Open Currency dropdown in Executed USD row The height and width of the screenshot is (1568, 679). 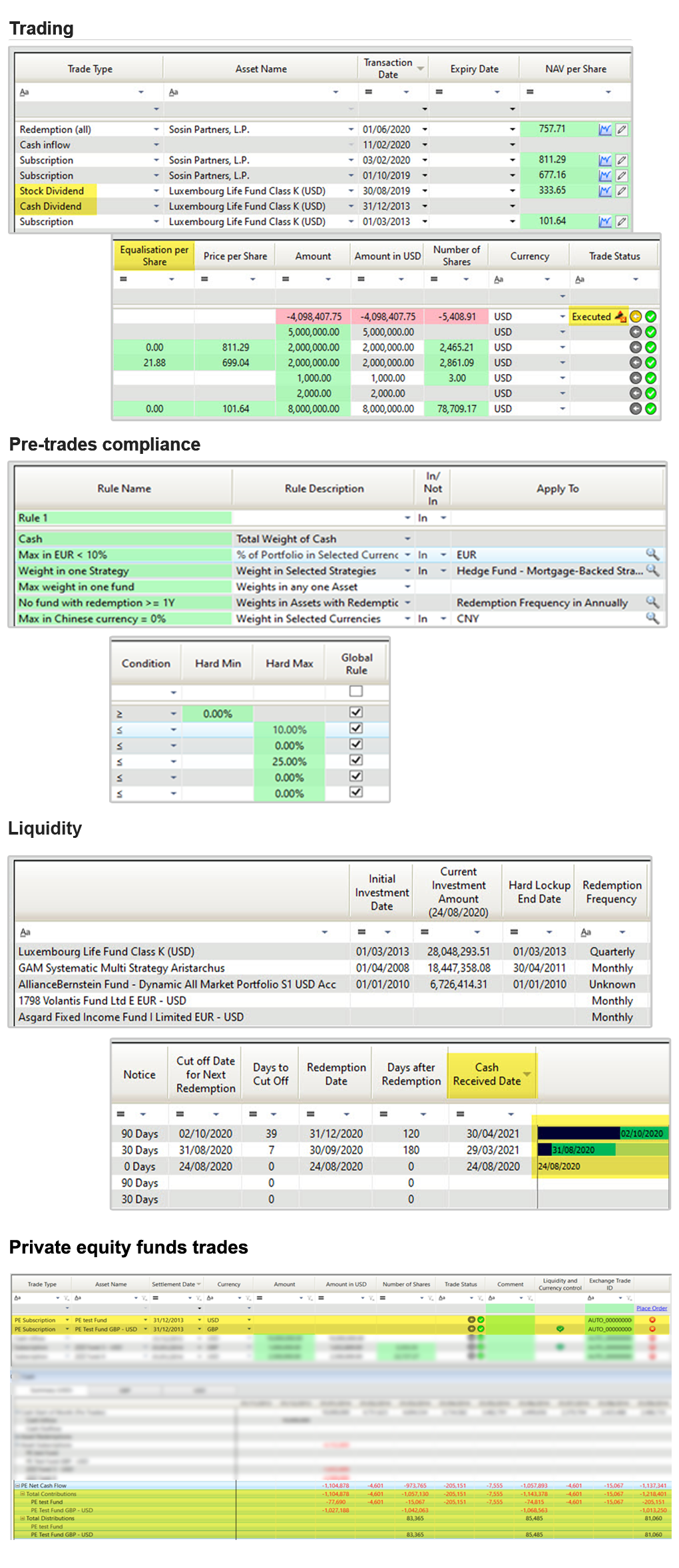click(x=563, y=317)
